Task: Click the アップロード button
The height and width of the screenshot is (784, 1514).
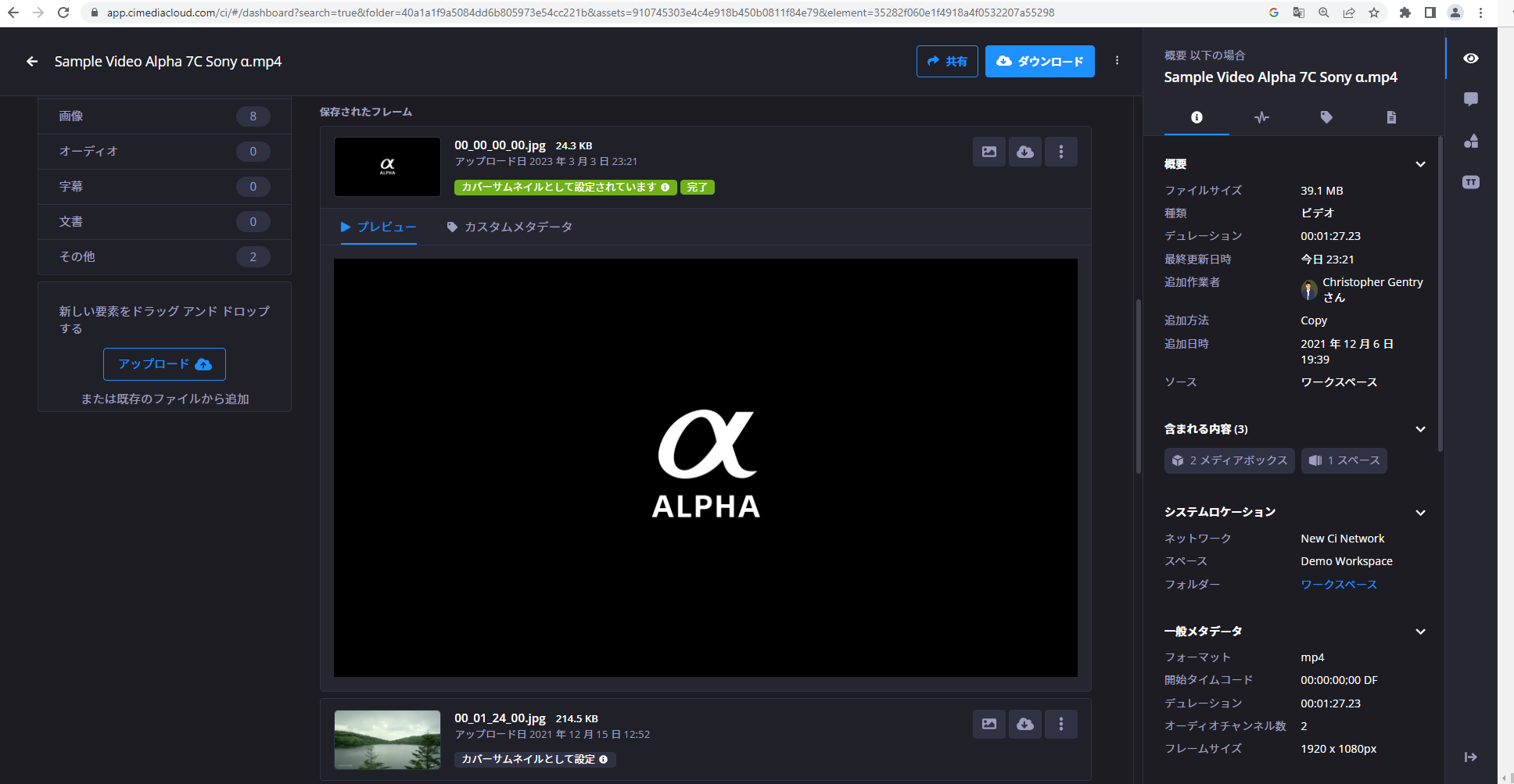Action: [x=164, y=364]
